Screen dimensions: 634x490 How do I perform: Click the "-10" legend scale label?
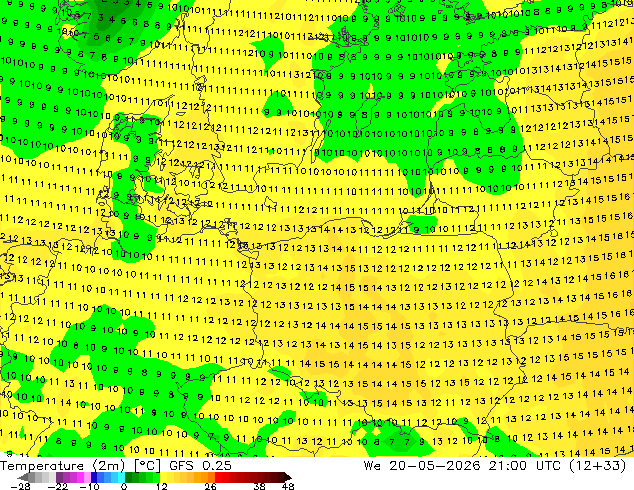click(89, 486)
